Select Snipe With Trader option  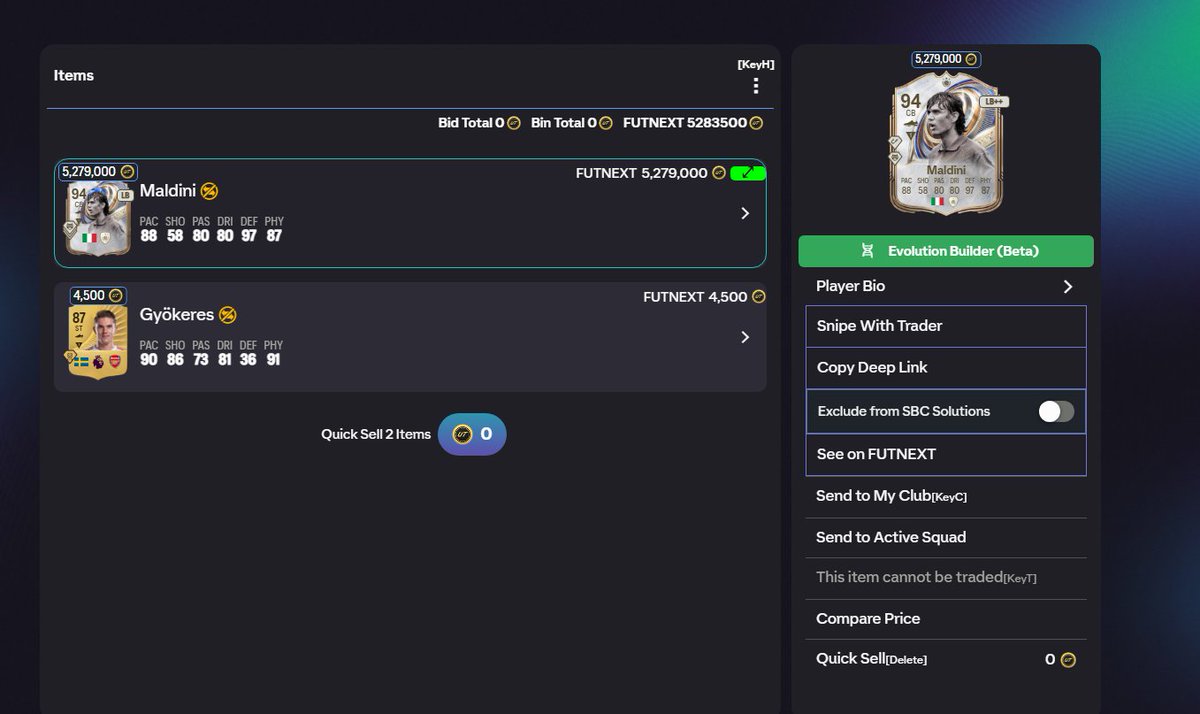point(946,326)
